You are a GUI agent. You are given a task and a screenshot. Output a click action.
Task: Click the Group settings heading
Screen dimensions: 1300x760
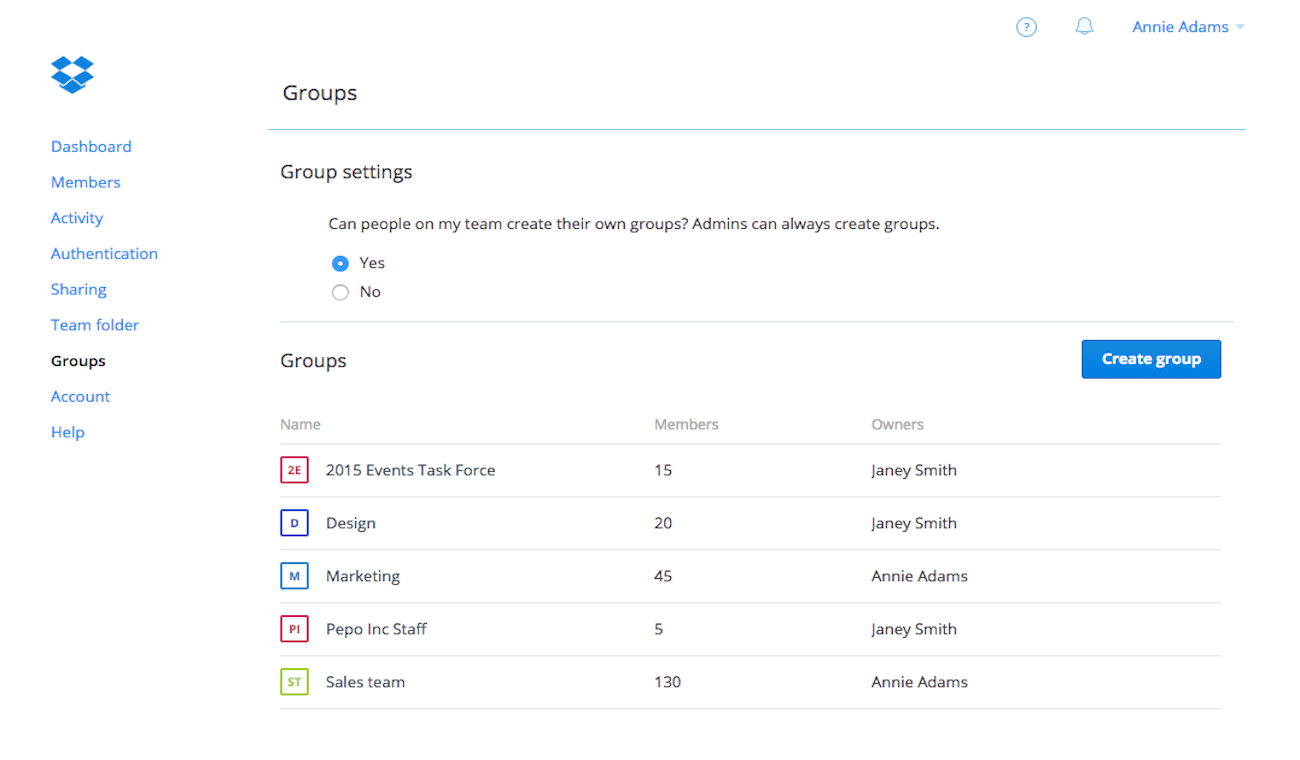coord(346,172)
